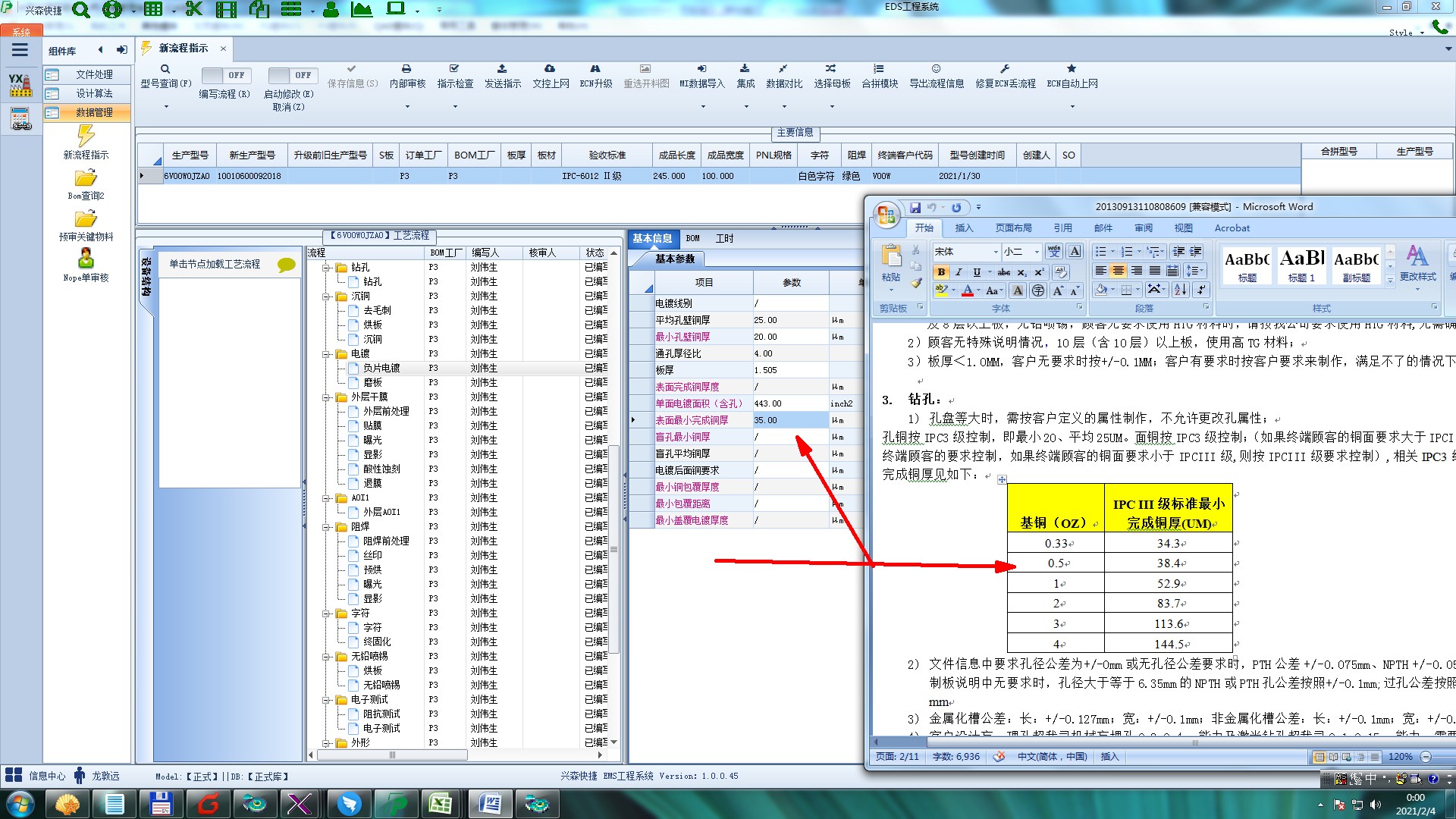Open 选择母板 dropdown arrow

pyautogui.click(x=832, y=106)
